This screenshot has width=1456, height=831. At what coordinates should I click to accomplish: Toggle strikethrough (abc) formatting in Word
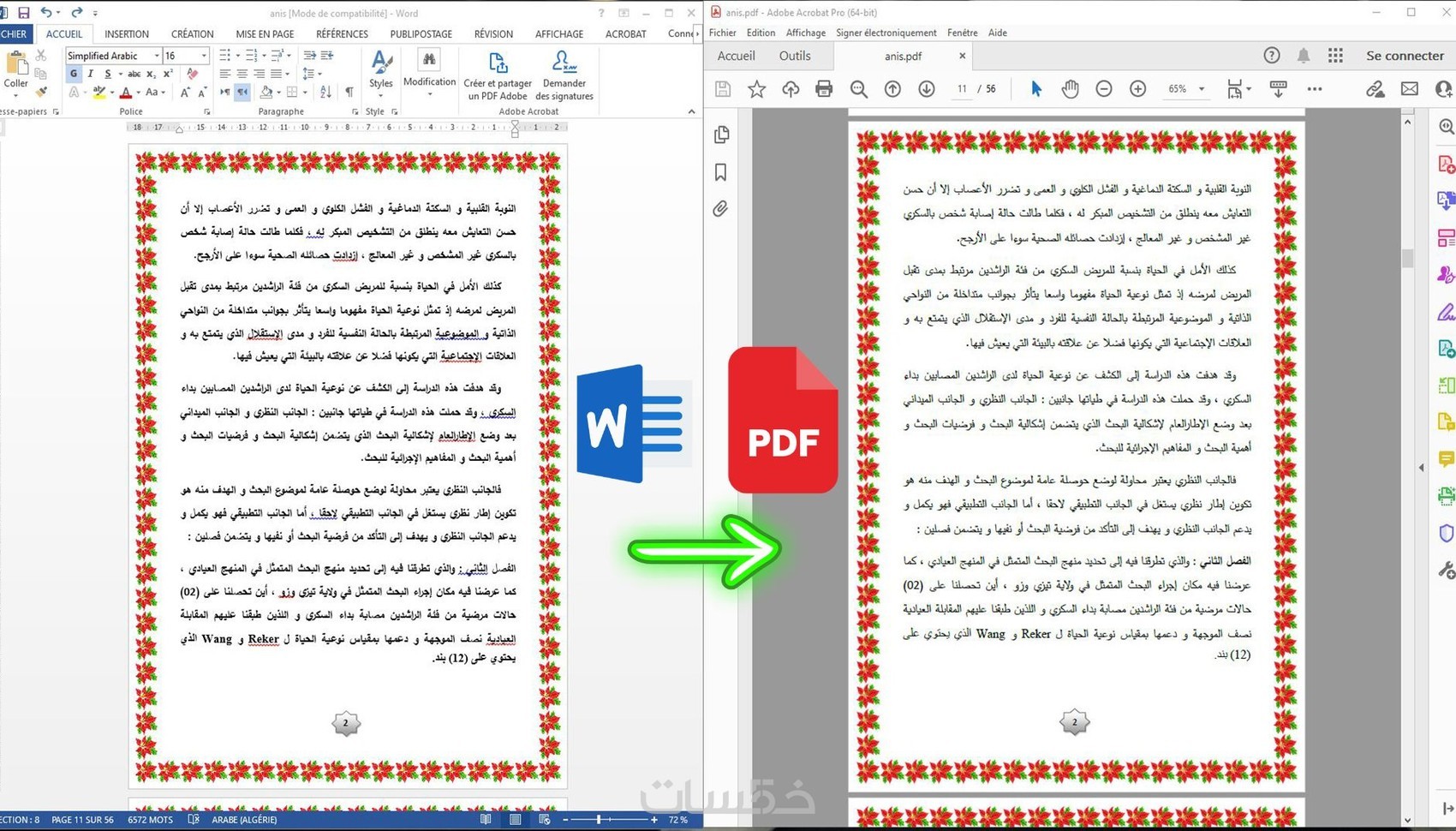134,74
